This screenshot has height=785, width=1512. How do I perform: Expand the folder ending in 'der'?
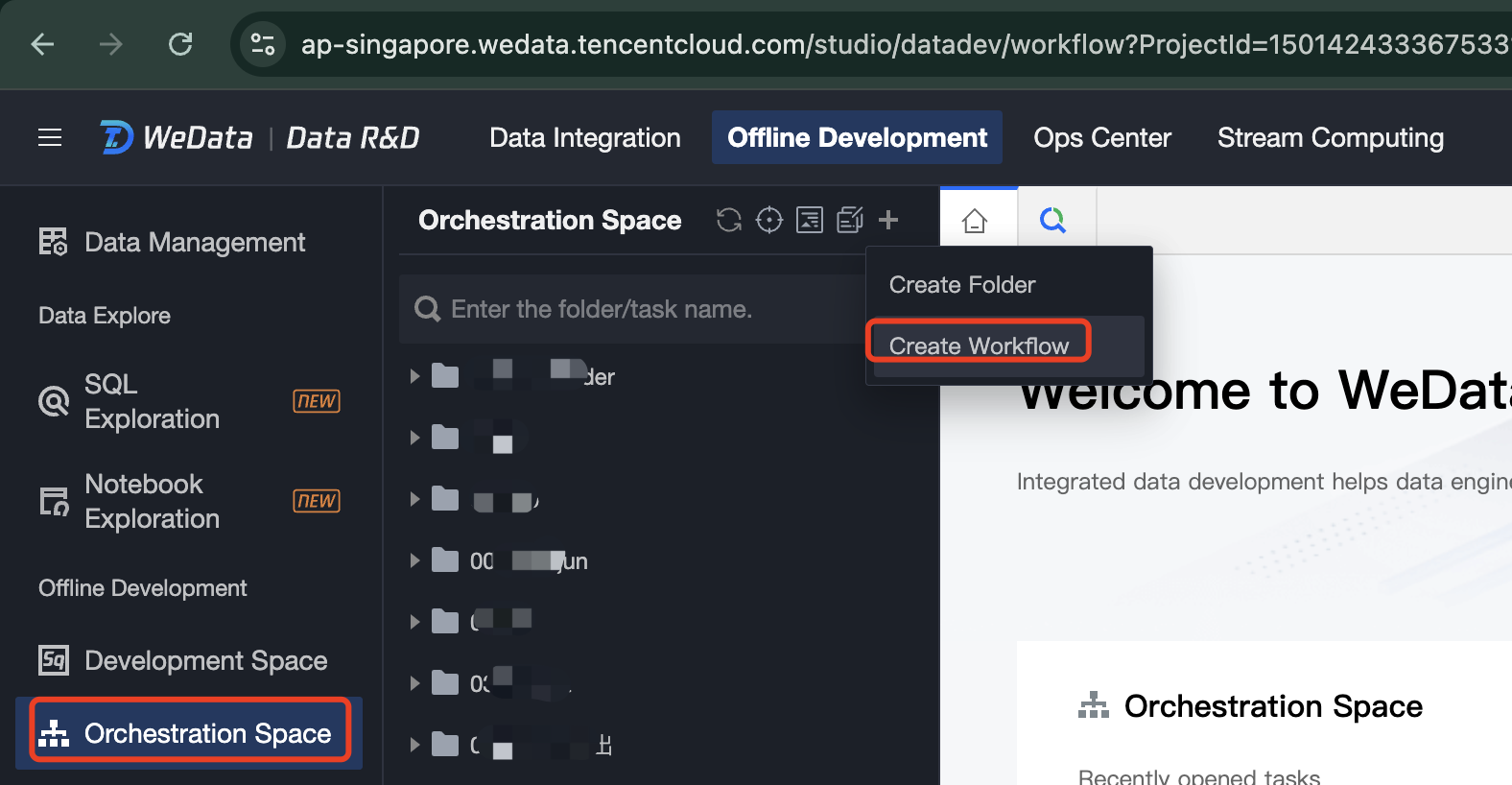pos(414,376)
